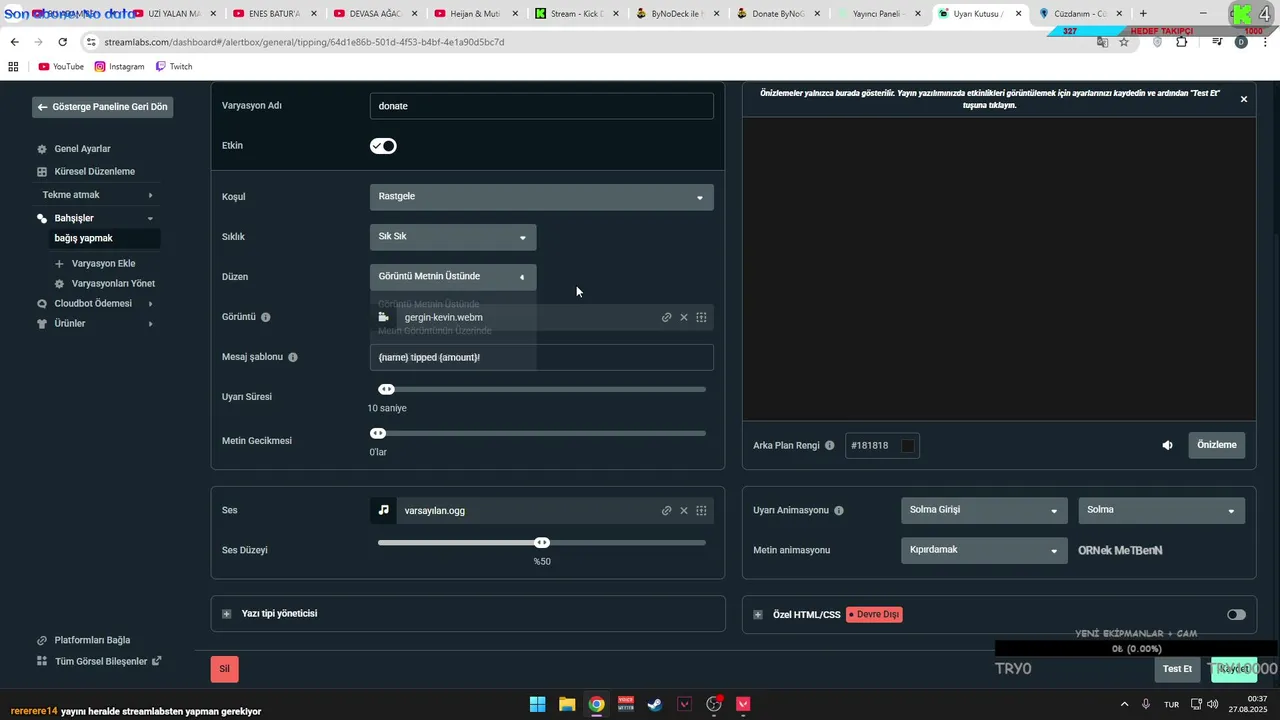Click the Test Et button

point(1177,669)
